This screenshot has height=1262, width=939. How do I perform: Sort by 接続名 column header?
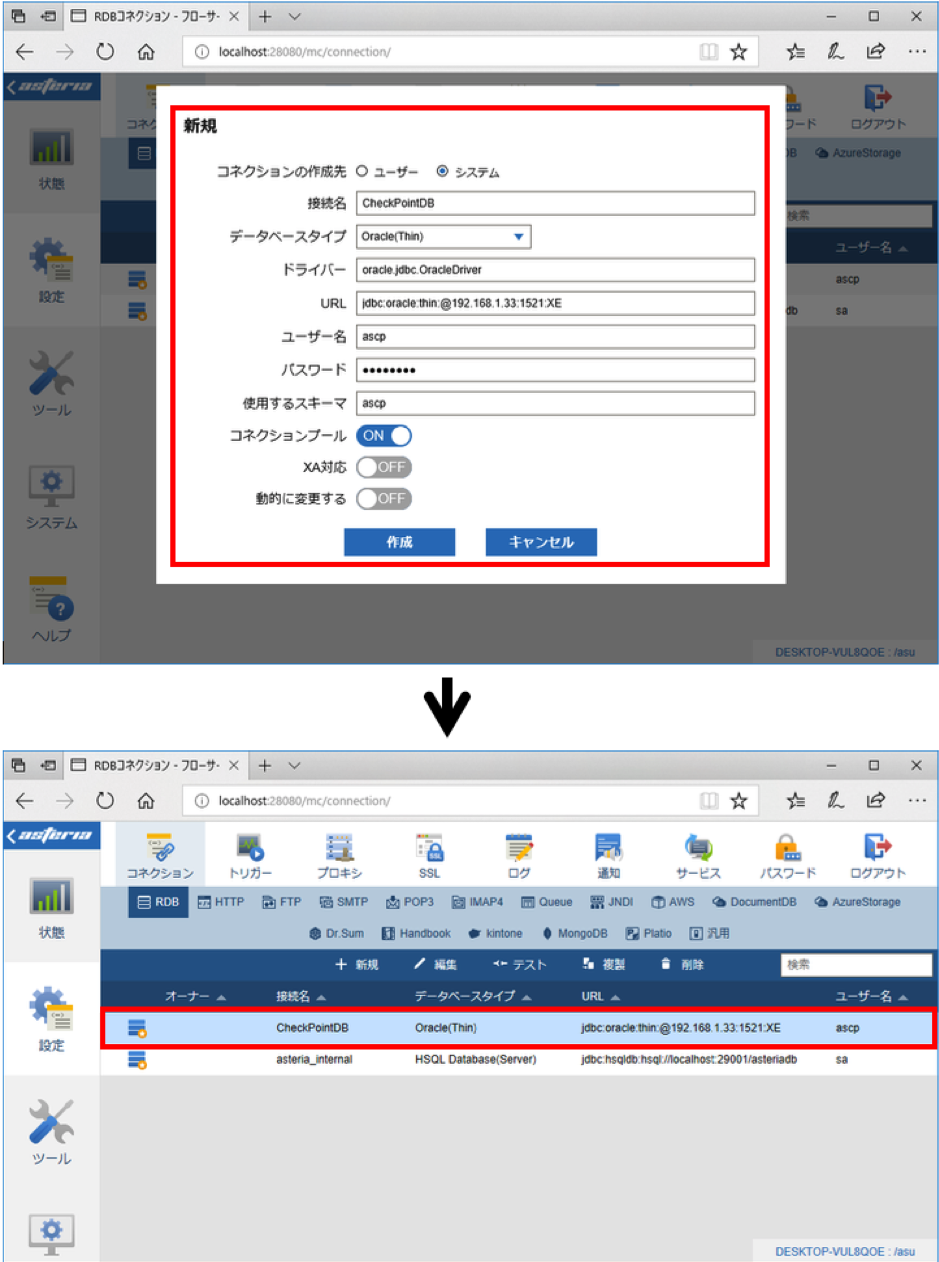[x=300, y=997]
